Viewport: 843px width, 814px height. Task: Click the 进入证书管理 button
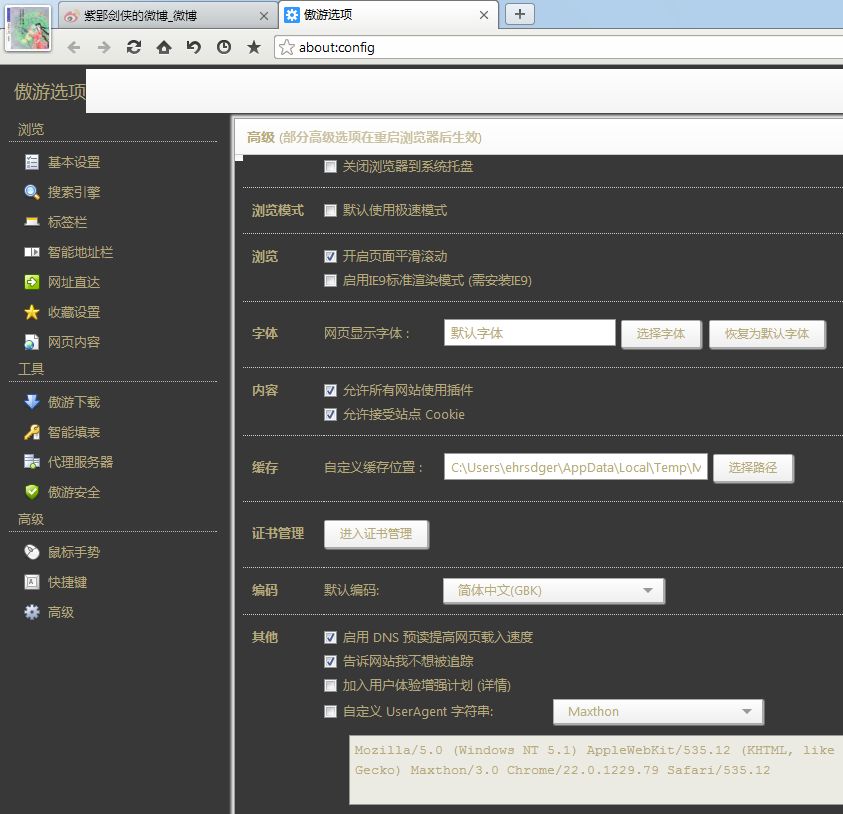tap(376, 534)
